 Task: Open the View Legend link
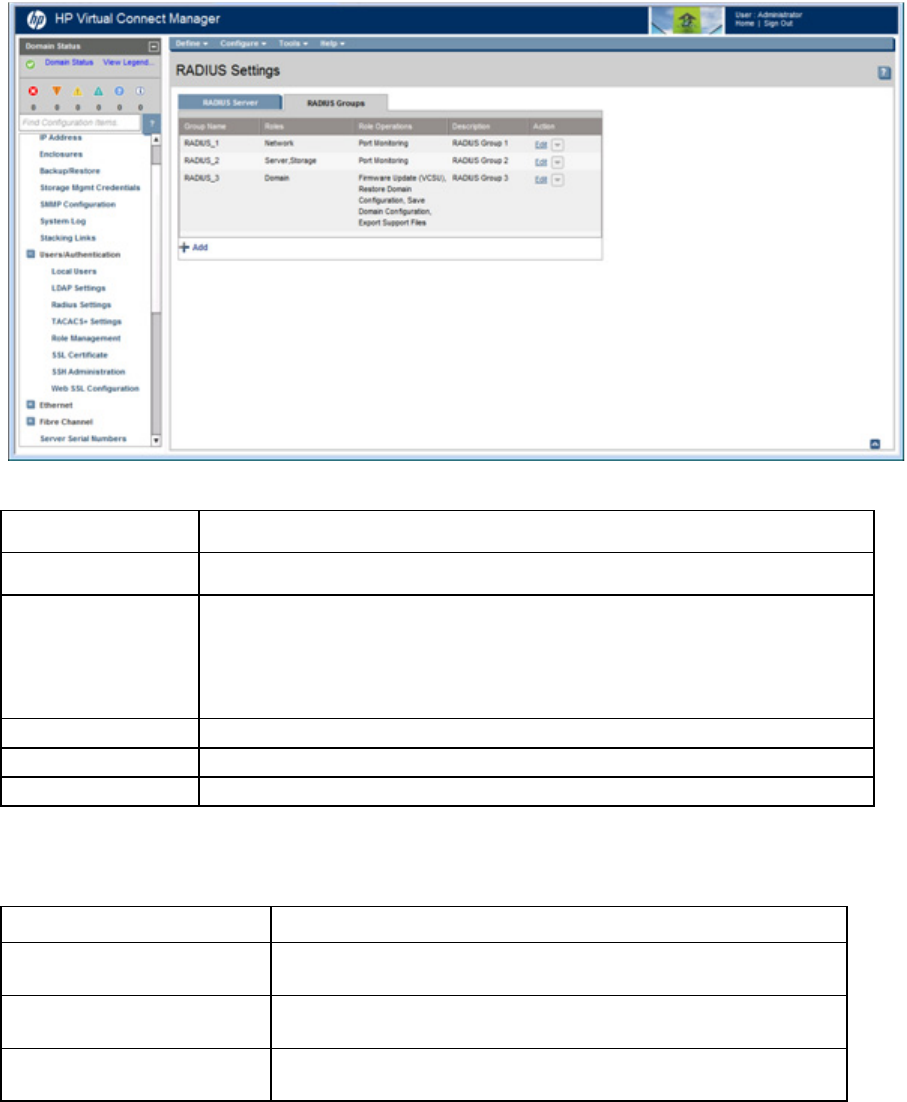pos(128,63)
